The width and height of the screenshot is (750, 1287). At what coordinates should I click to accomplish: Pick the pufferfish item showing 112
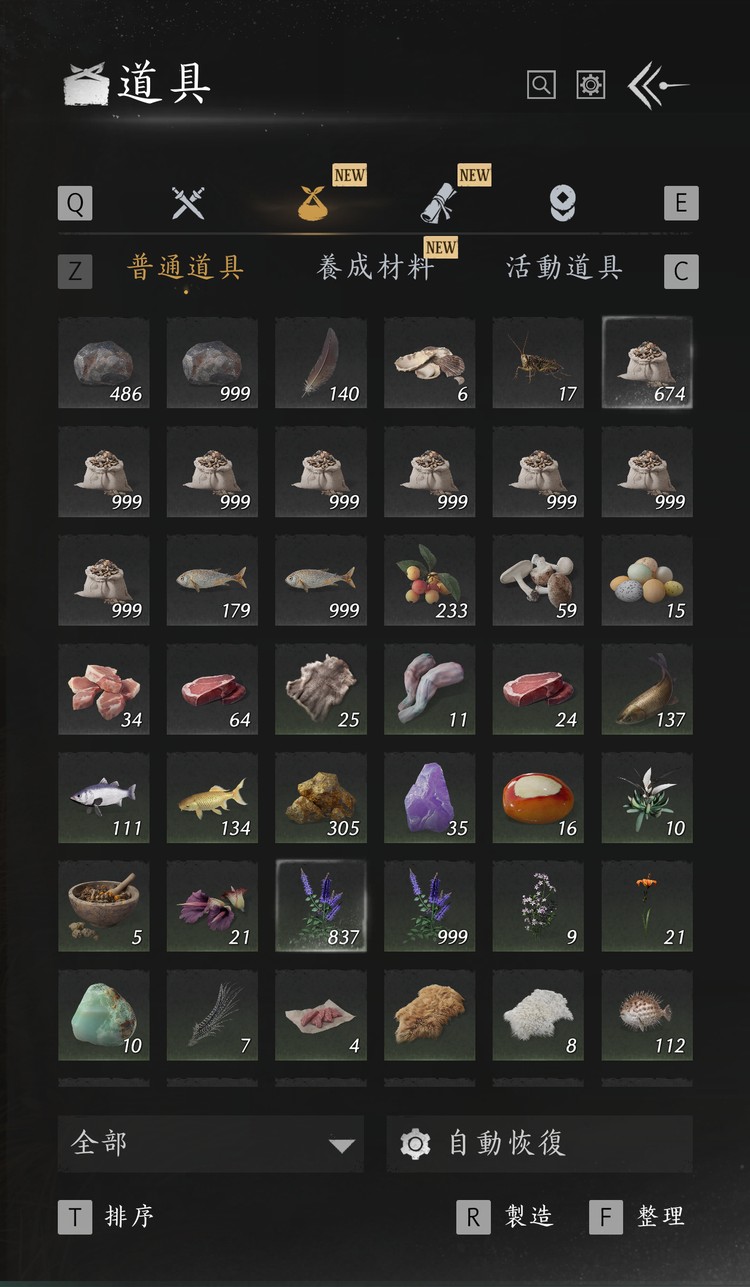click(647, 1014)
